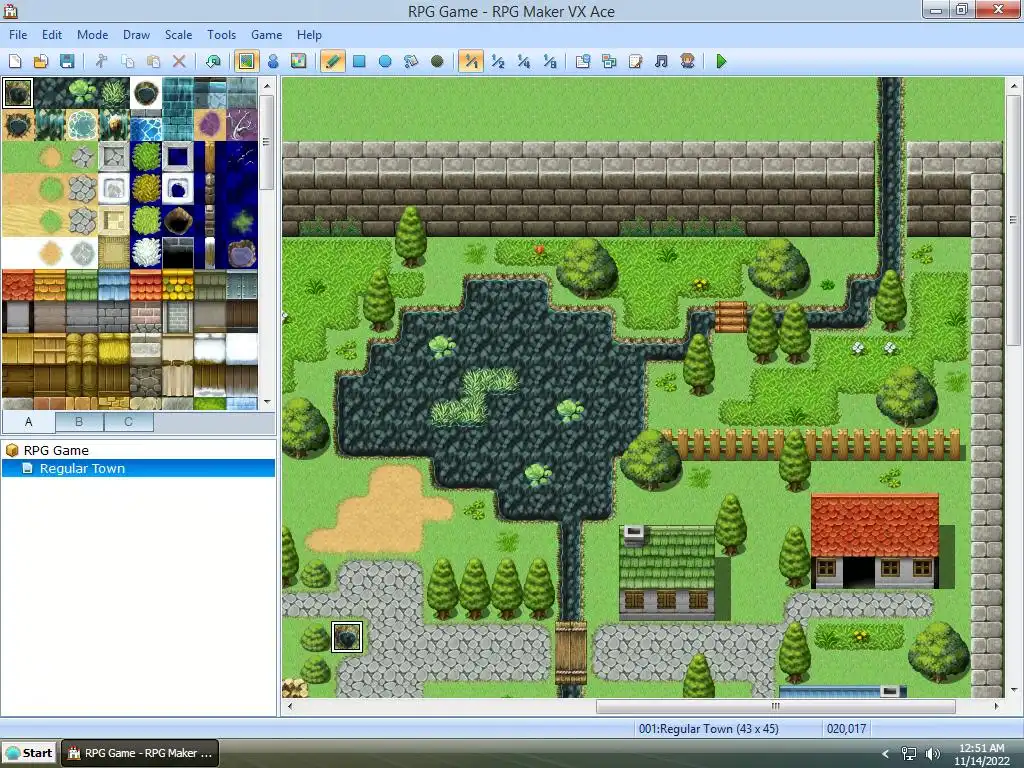The width and height of the screenshot is (1024, 768).
Task: Open the Script Editor icon
Action: [635, 61]
